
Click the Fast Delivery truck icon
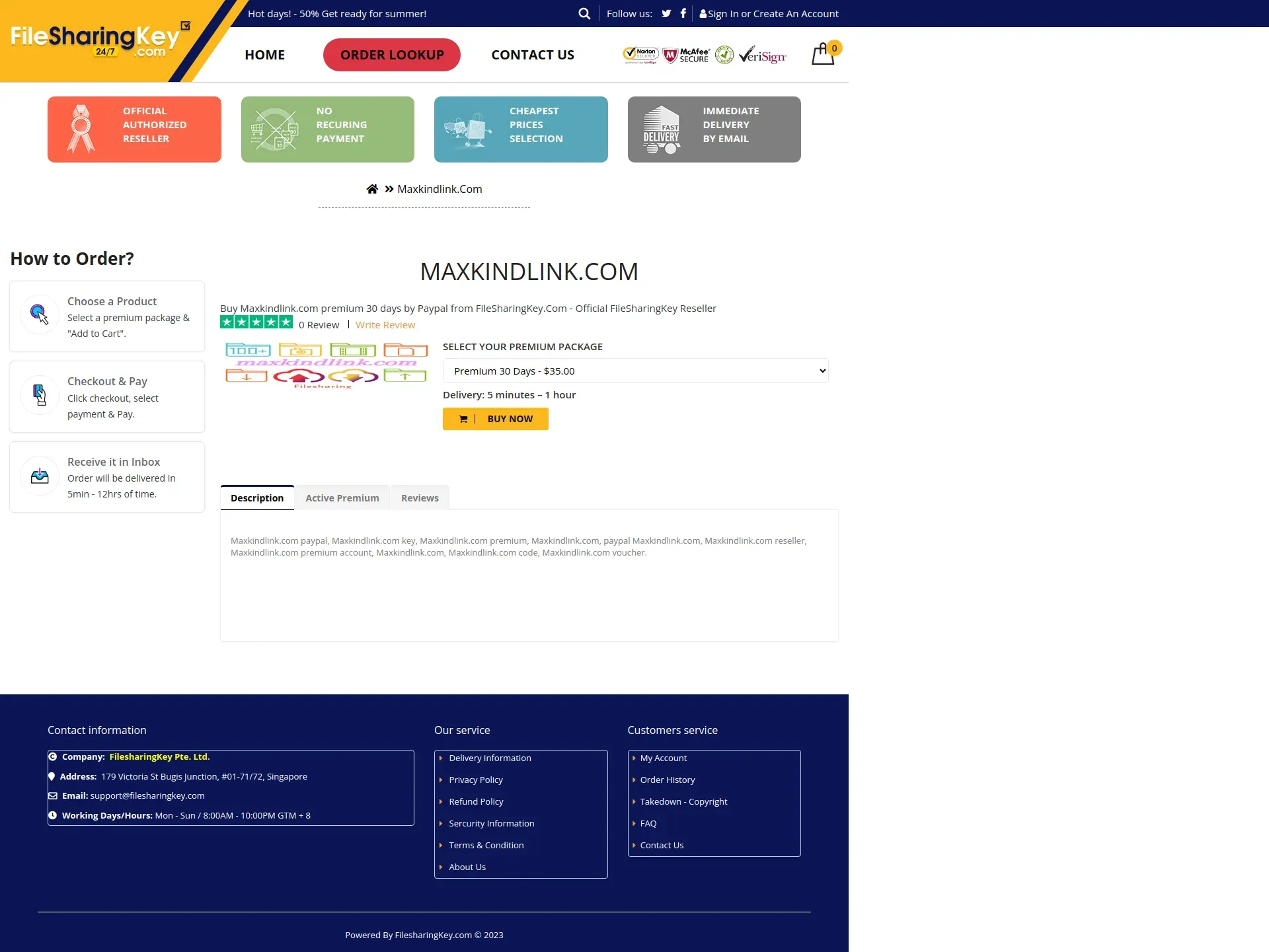pos(662,129)
